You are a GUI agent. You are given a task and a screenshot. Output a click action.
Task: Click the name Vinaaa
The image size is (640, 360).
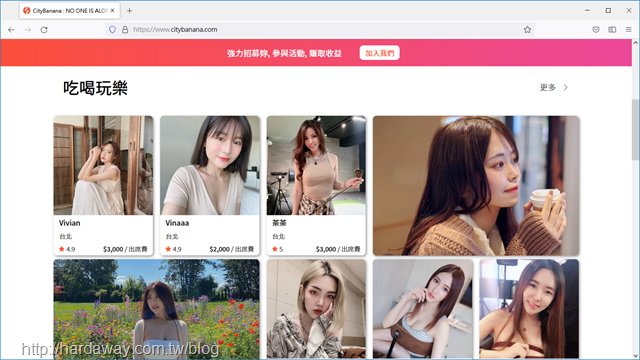(x=177, y=223)
